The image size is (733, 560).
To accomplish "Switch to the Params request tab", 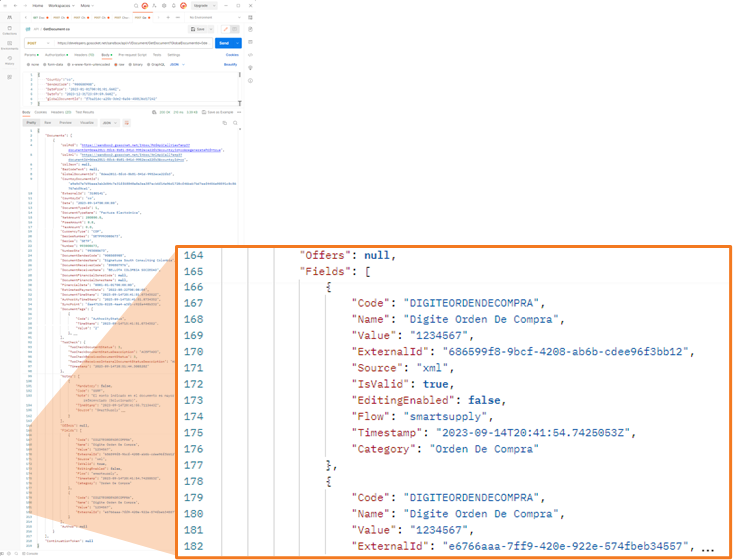I will [x=31, y=55].
